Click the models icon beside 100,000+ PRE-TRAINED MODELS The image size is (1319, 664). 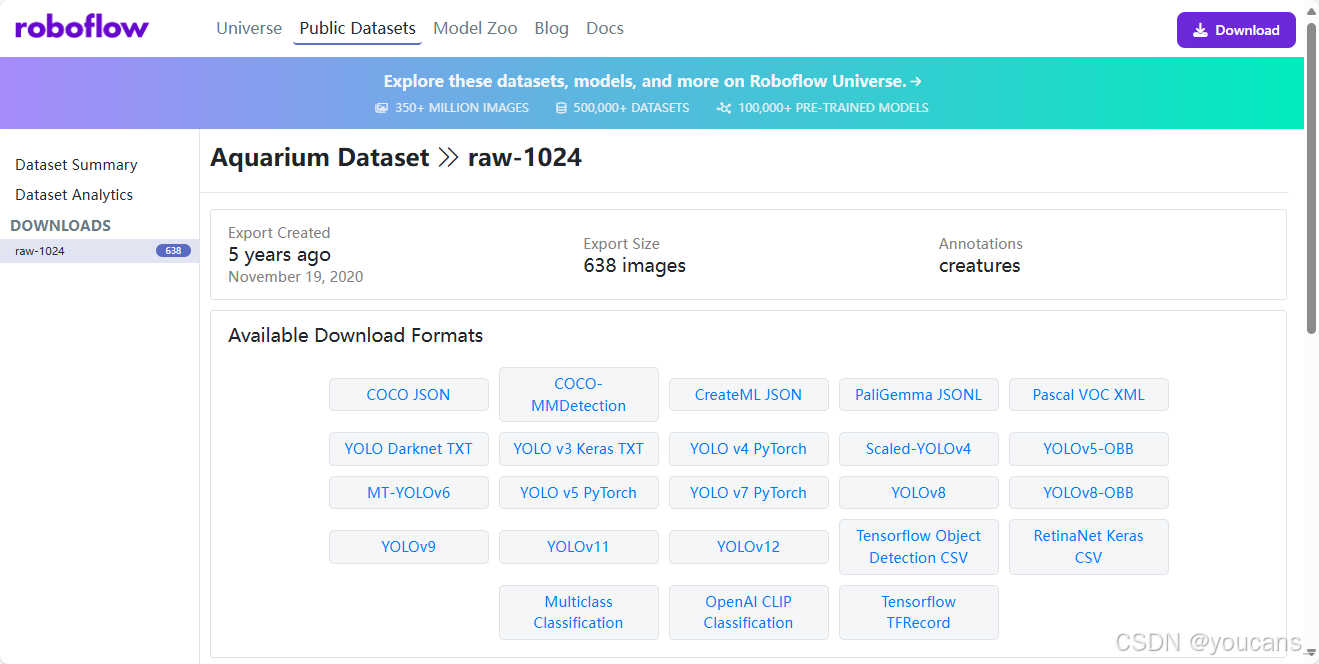[x=724, y=108]
